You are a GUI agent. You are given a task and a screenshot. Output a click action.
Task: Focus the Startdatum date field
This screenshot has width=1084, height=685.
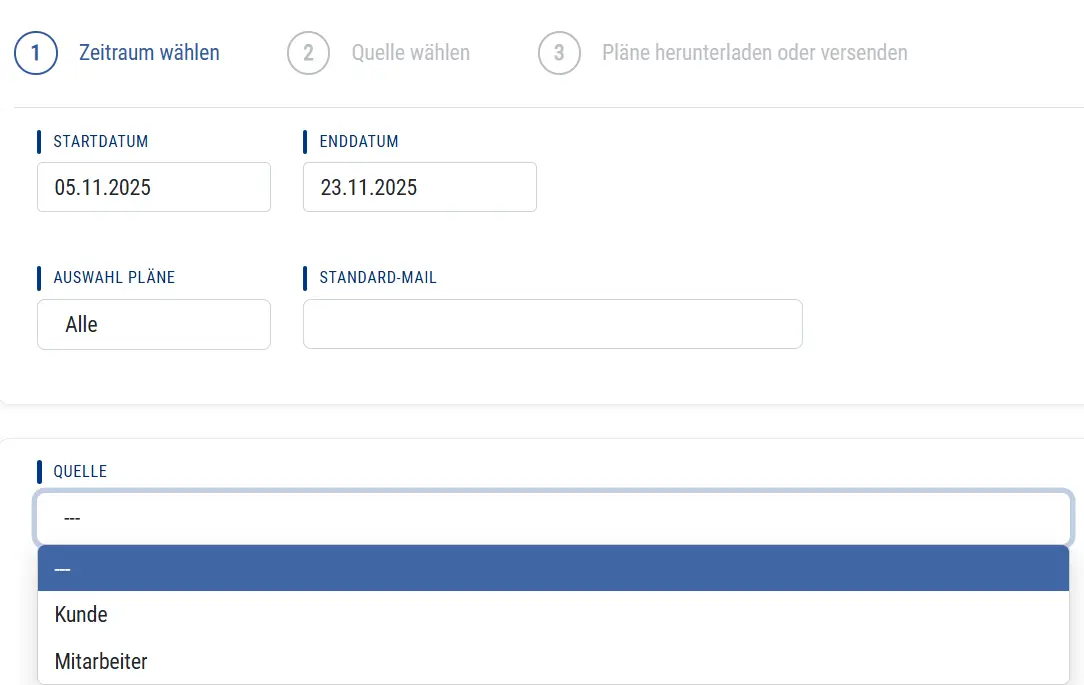point(154,187)
